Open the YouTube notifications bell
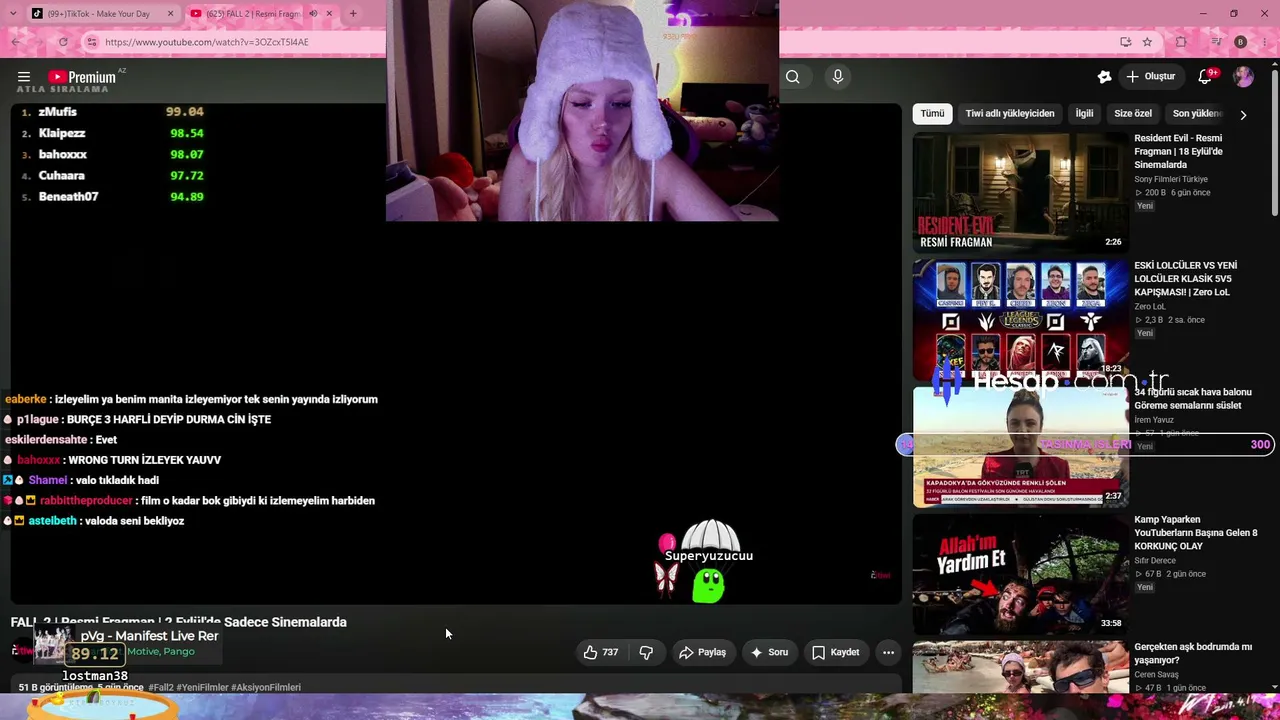Image resolution: width=1280 pixels, height=720 pixels. pos(1205,77)
